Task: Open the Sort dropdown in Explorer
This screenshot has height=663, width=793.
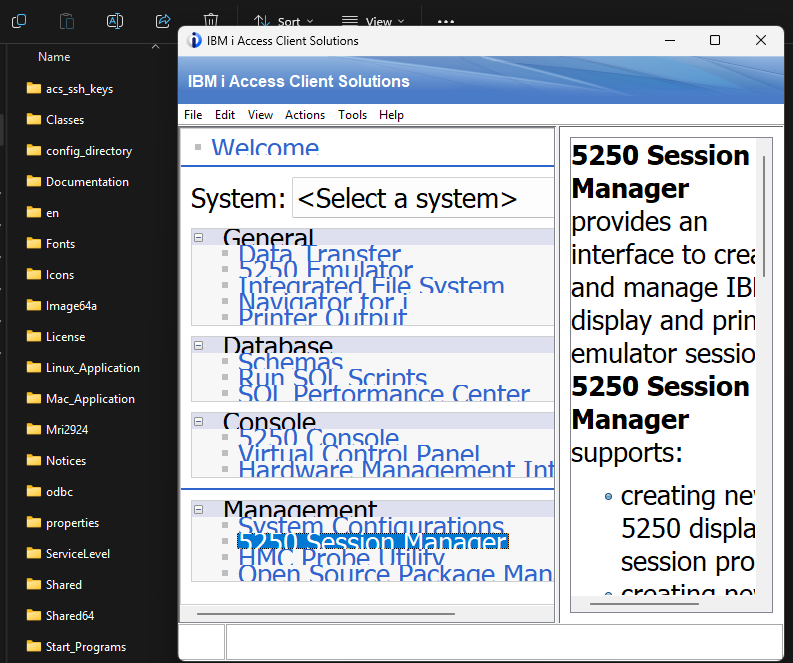Action: coord(283,21)
